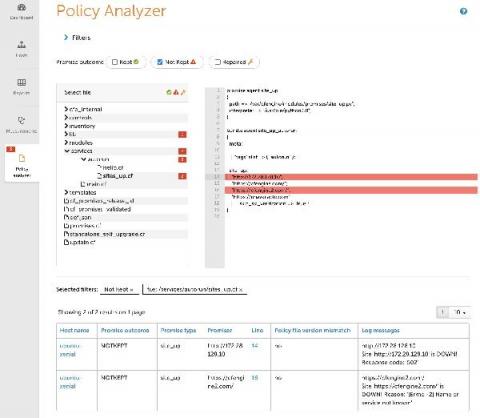
Task: Click the red badge on the lib row
Action: coord(182,134)
